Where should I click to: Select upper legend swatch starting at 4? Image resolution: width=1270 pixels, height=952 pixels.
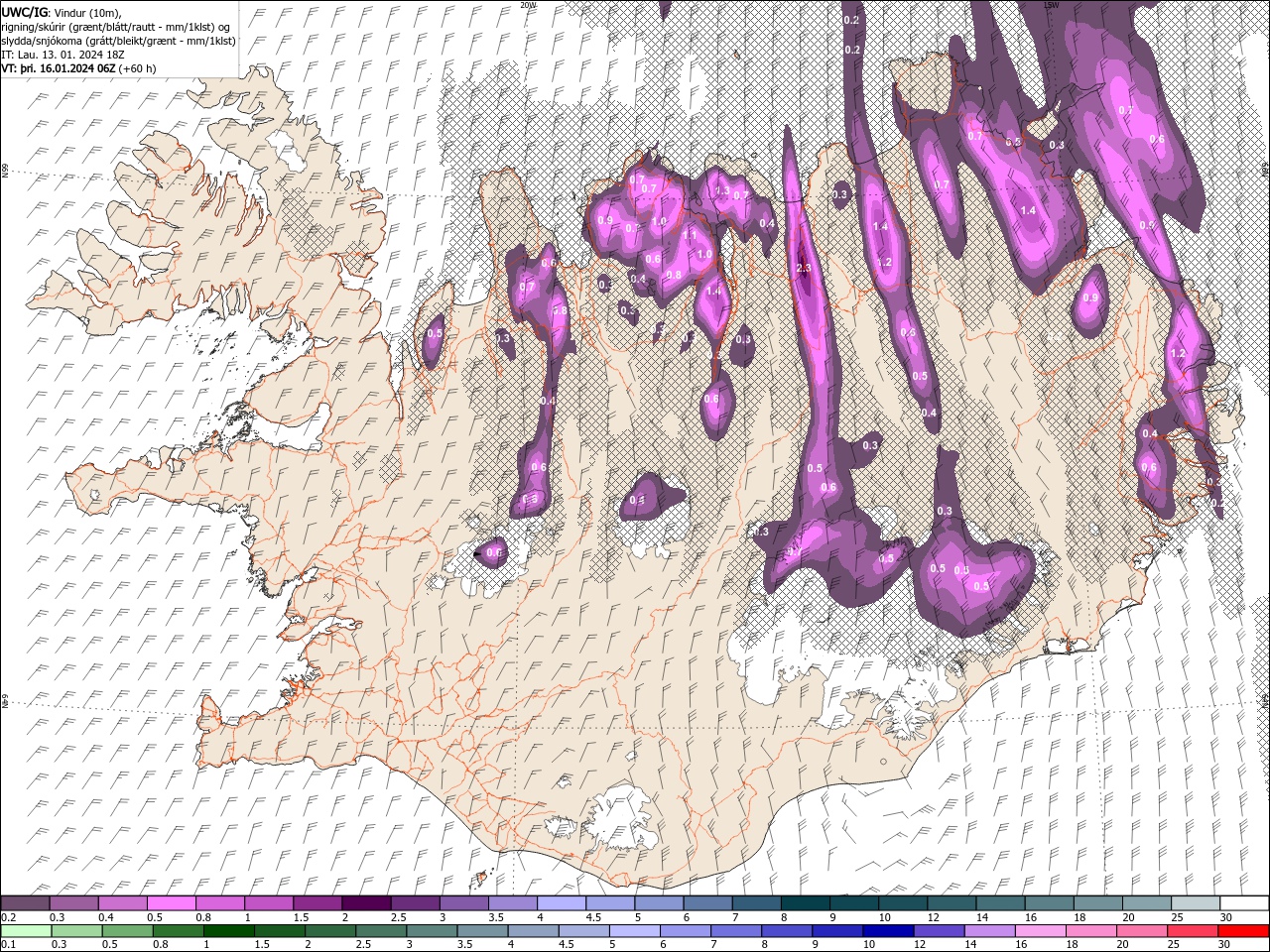[x=561, y=903]
